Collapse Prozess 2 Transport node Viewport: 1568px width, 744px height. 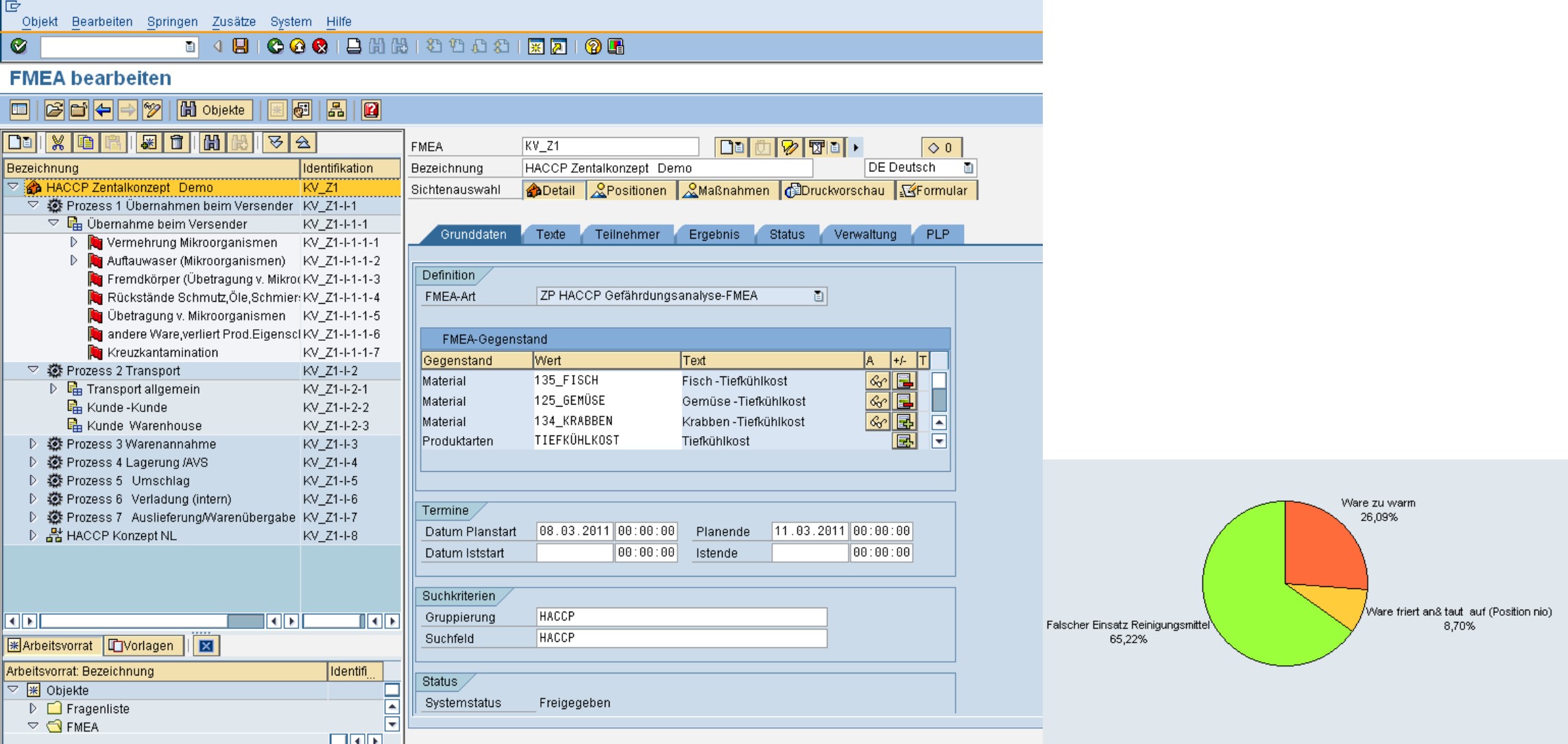click(33, 370)
